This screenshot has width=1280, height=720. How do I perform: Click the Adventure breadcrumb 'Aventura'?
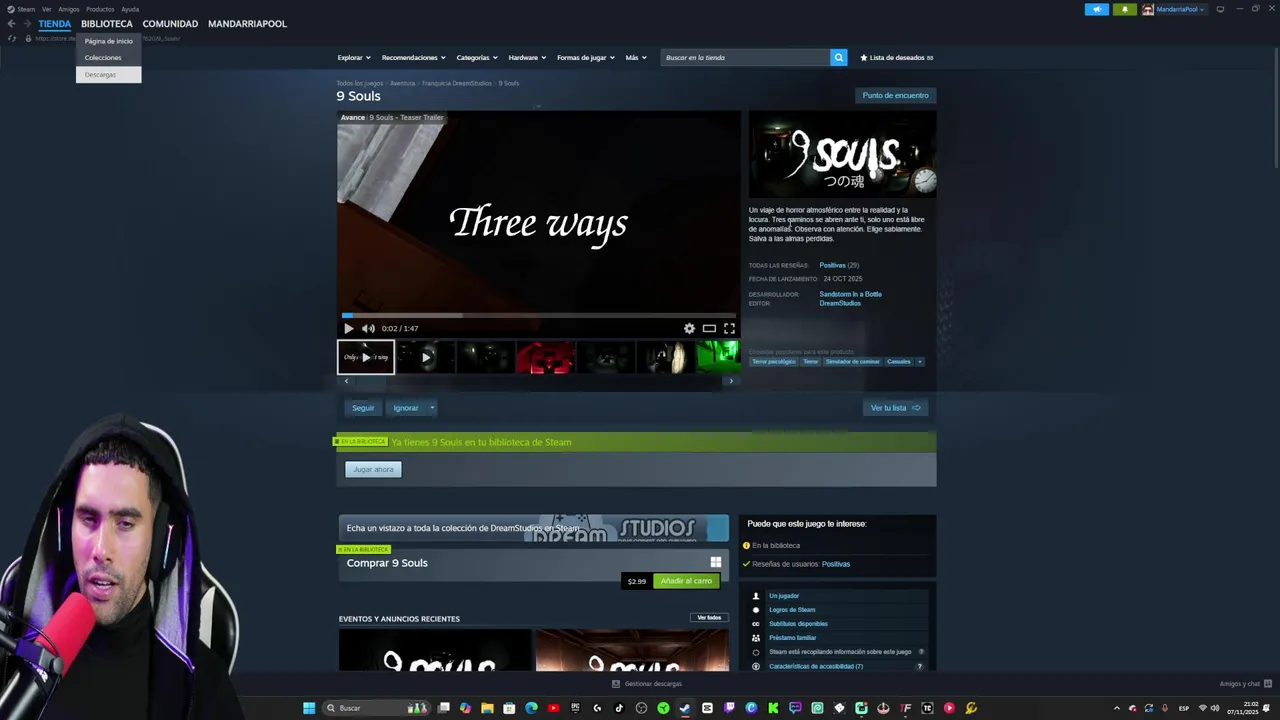click(x=402, y=83)
